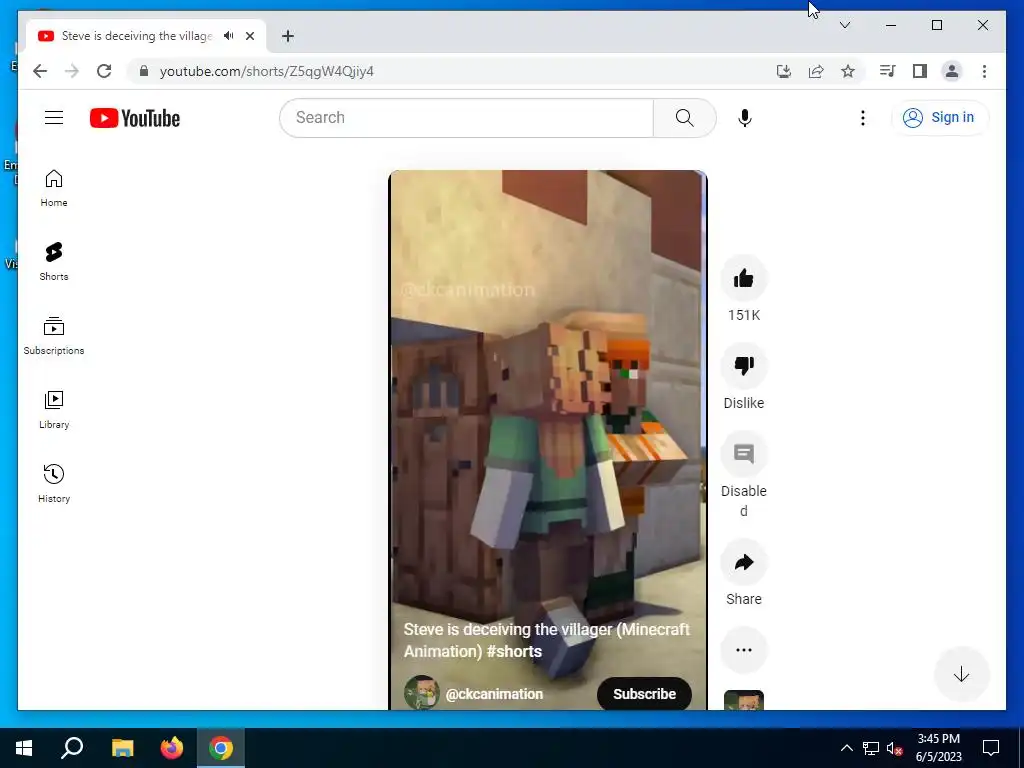Close the Steve is deceiving tab
Viewport: 1024px width, 768px height.
coord(249,36)
